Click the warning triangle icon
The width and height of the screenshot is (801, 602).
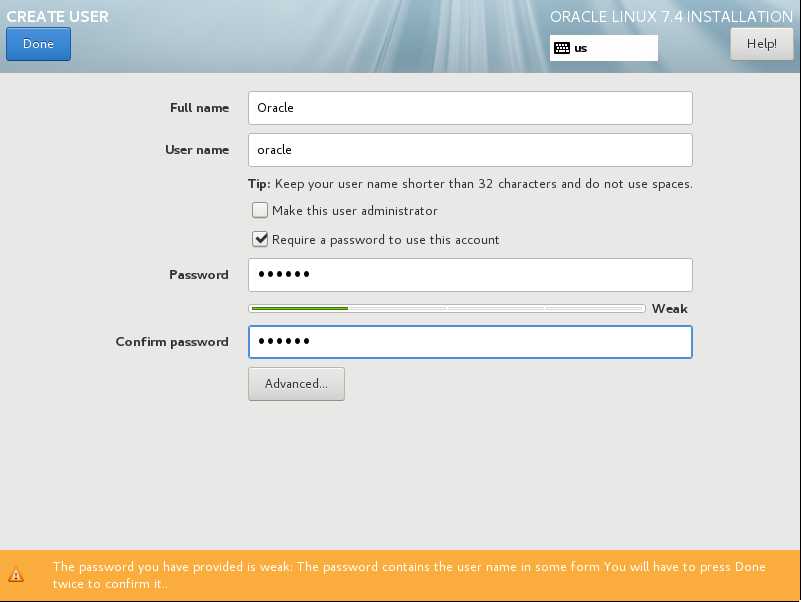coord(16,575)
